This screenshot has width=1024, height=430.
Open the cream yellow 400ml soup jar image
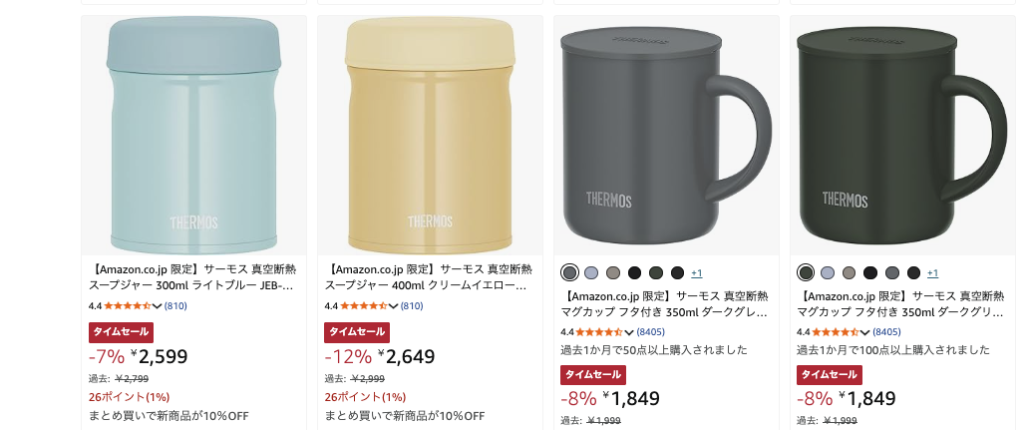(430, 135)
